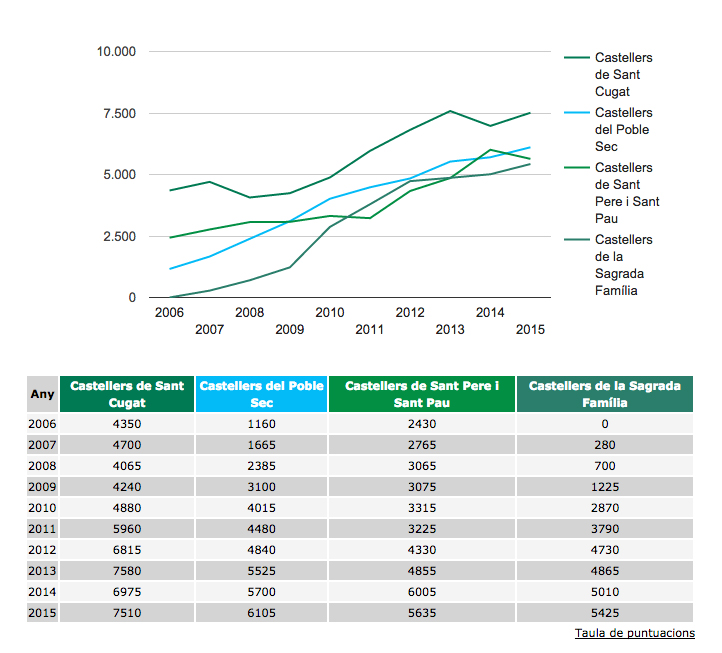722x653 pixels.
Task: Click the 2014 row year cell
Action: tap(42, 592)
